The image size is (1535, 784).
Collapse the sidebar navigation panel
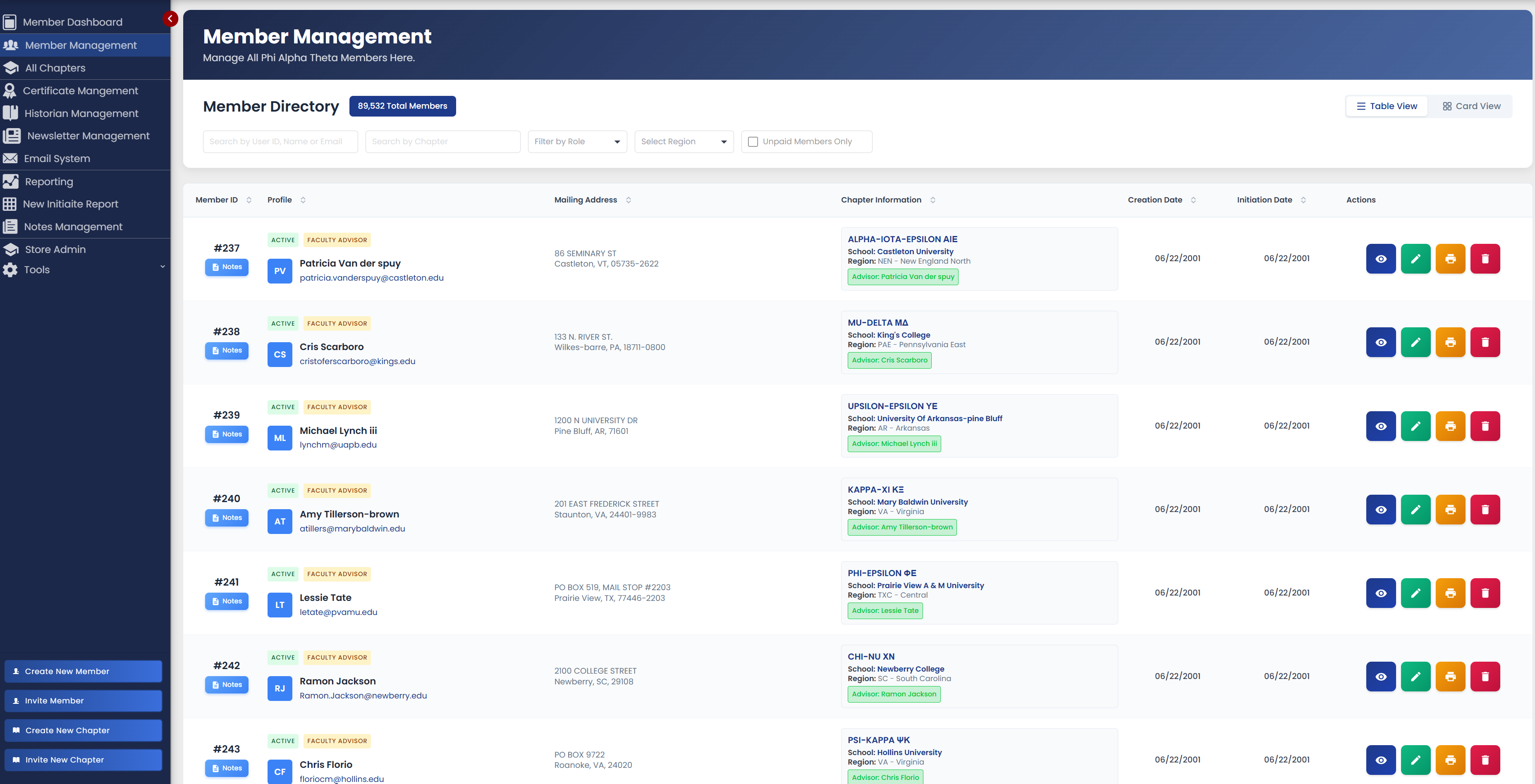click(x=170, y=19)
